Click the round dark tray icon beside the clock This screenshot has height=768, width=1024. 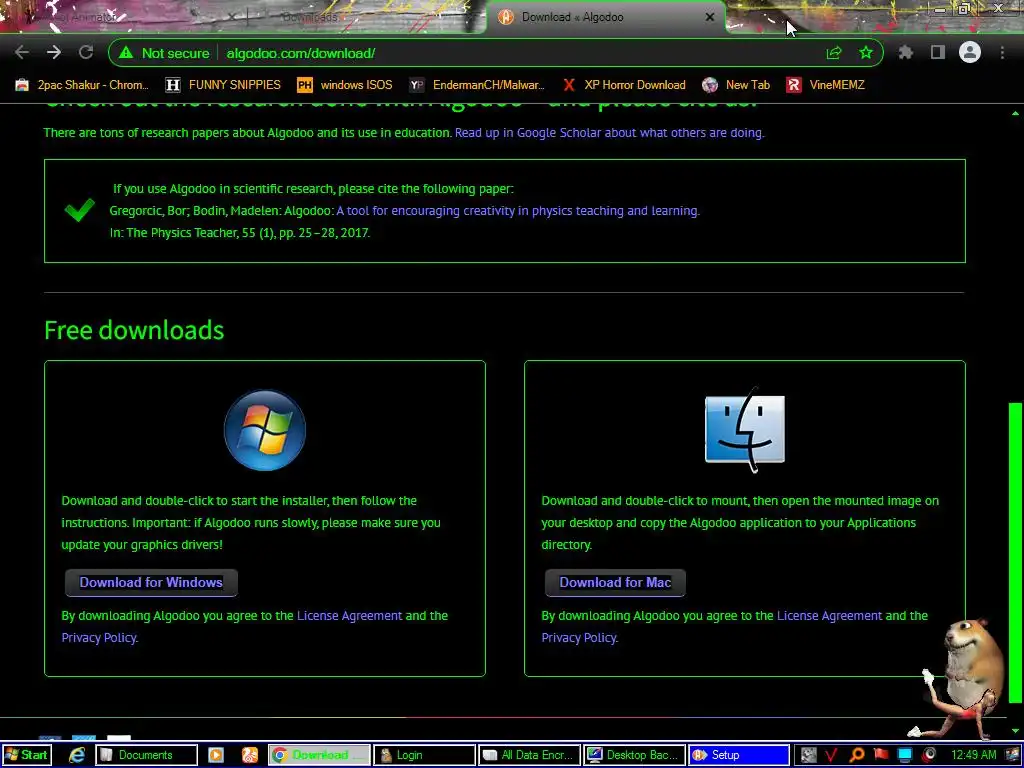(x=930, y=755)
